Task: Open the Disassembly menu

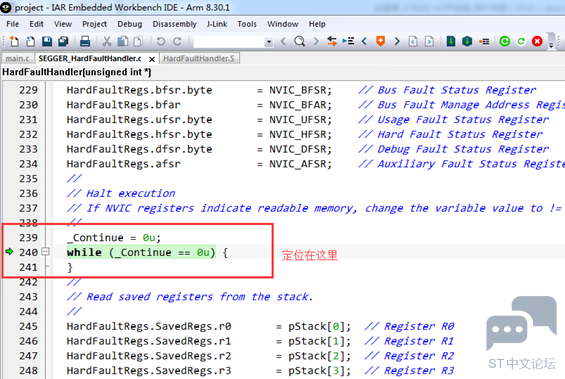Action: (174, 24)
